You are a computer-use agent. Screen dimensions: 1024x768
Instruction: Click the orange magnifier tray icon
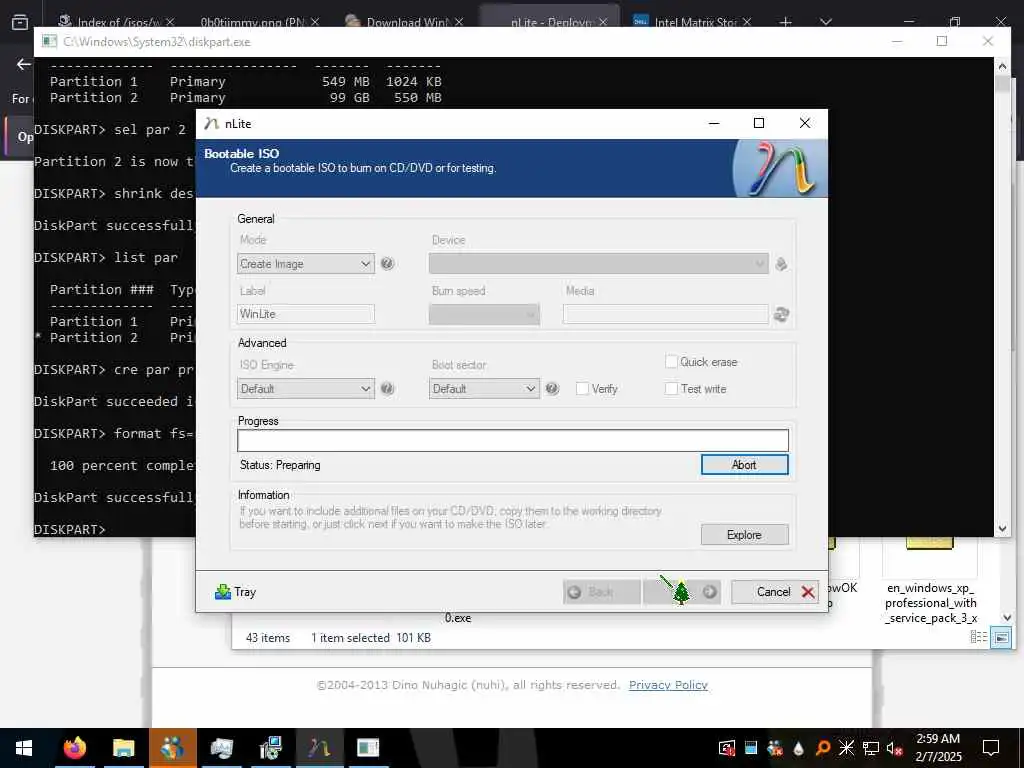823,748
